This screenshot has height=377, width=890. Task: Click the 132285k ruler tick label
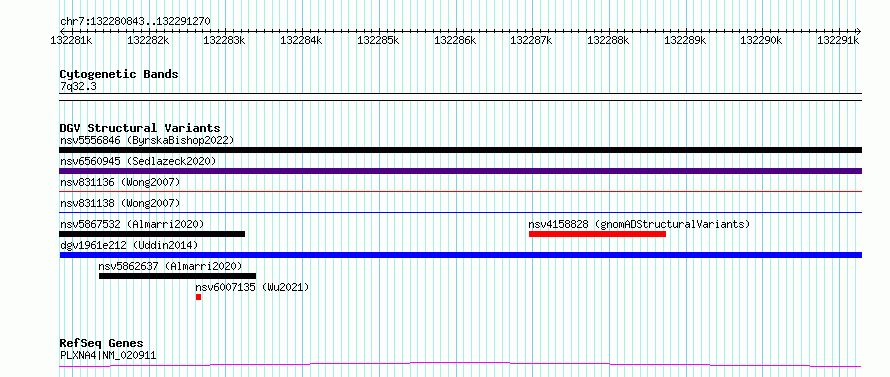coord(378,40)
